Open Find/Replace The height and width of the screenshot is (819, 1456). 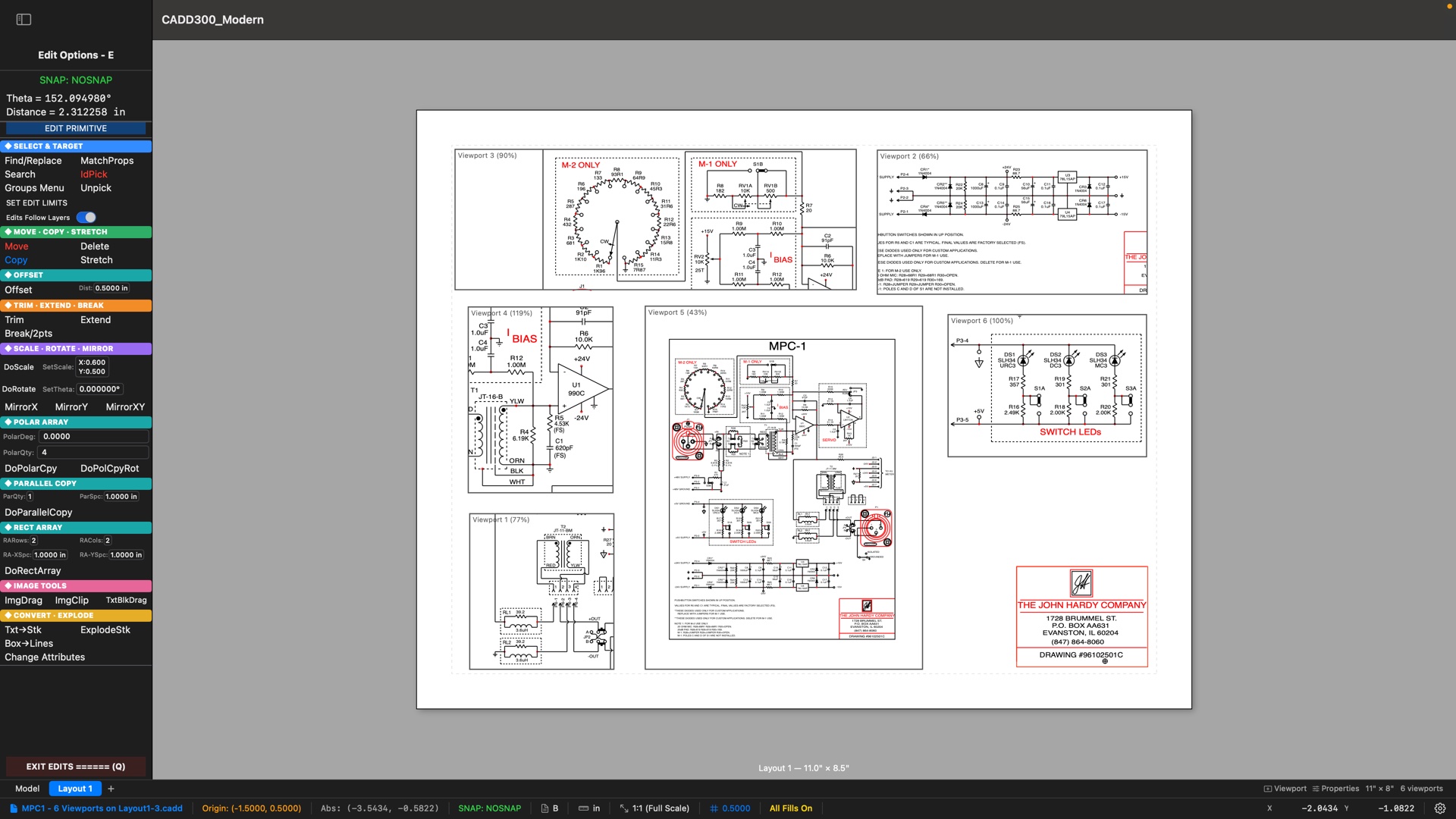[33, 161]
